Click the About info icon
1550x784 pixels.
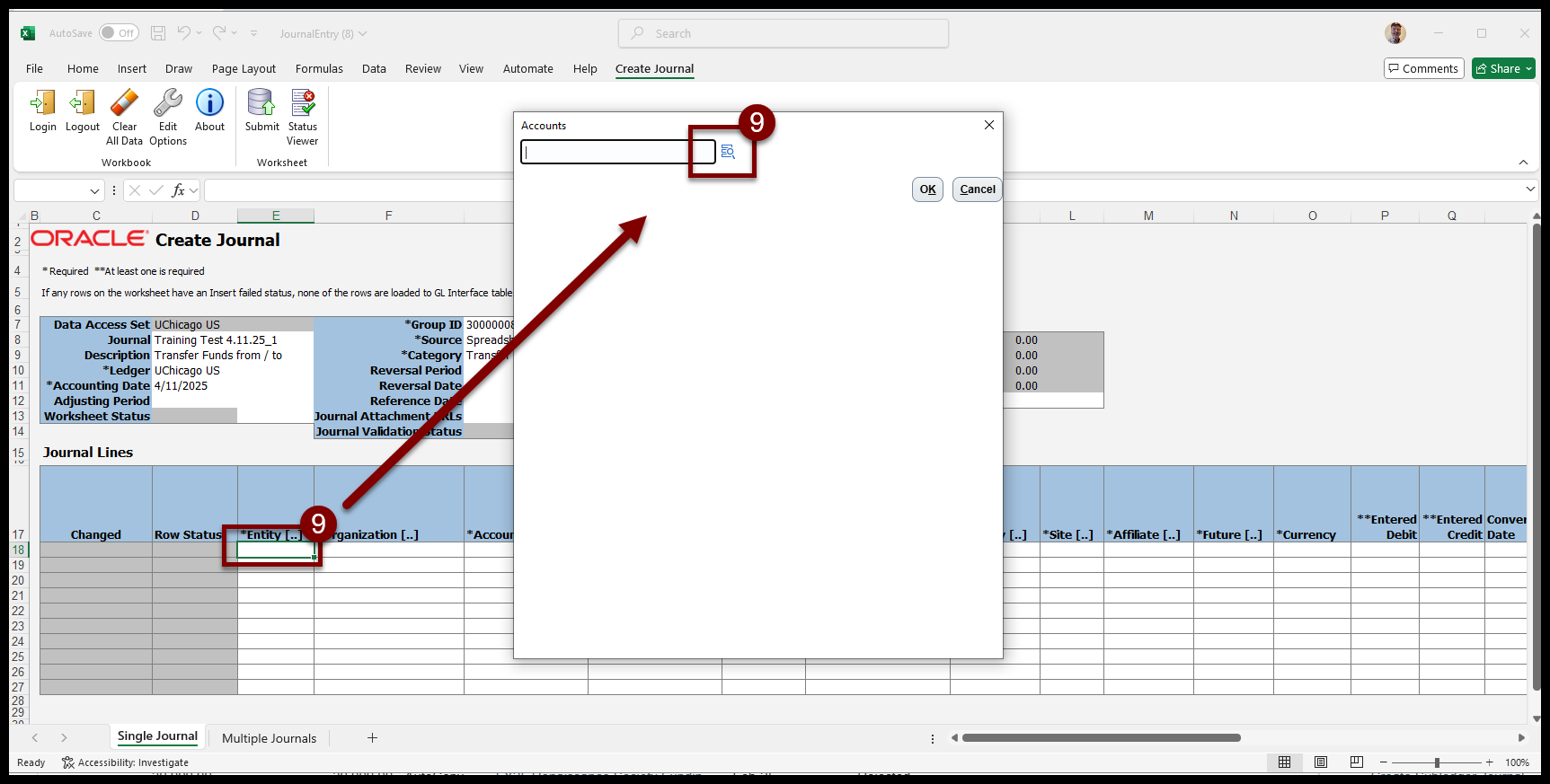coord(209,103)
